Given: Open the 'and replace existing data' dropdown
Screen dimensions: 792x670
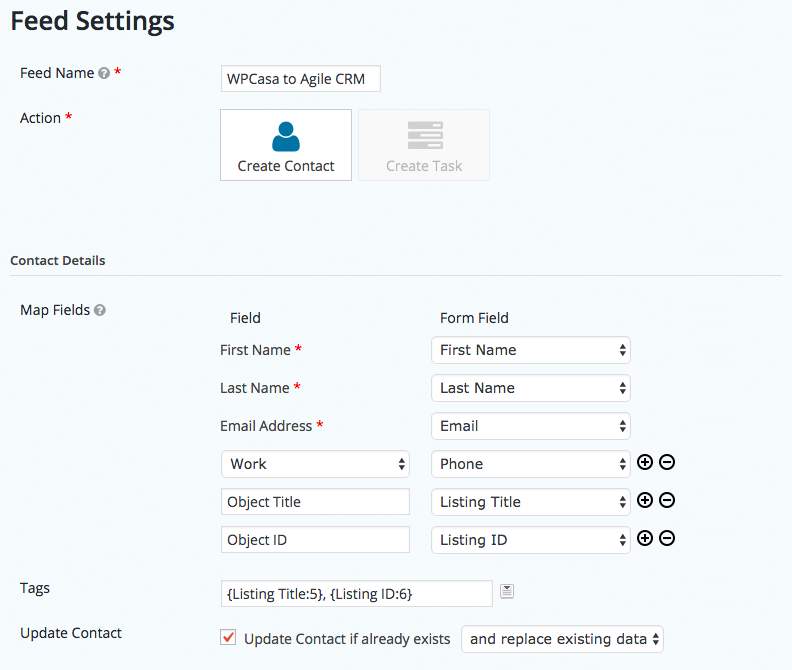Looking at the screenshot, I should point(562,639).
